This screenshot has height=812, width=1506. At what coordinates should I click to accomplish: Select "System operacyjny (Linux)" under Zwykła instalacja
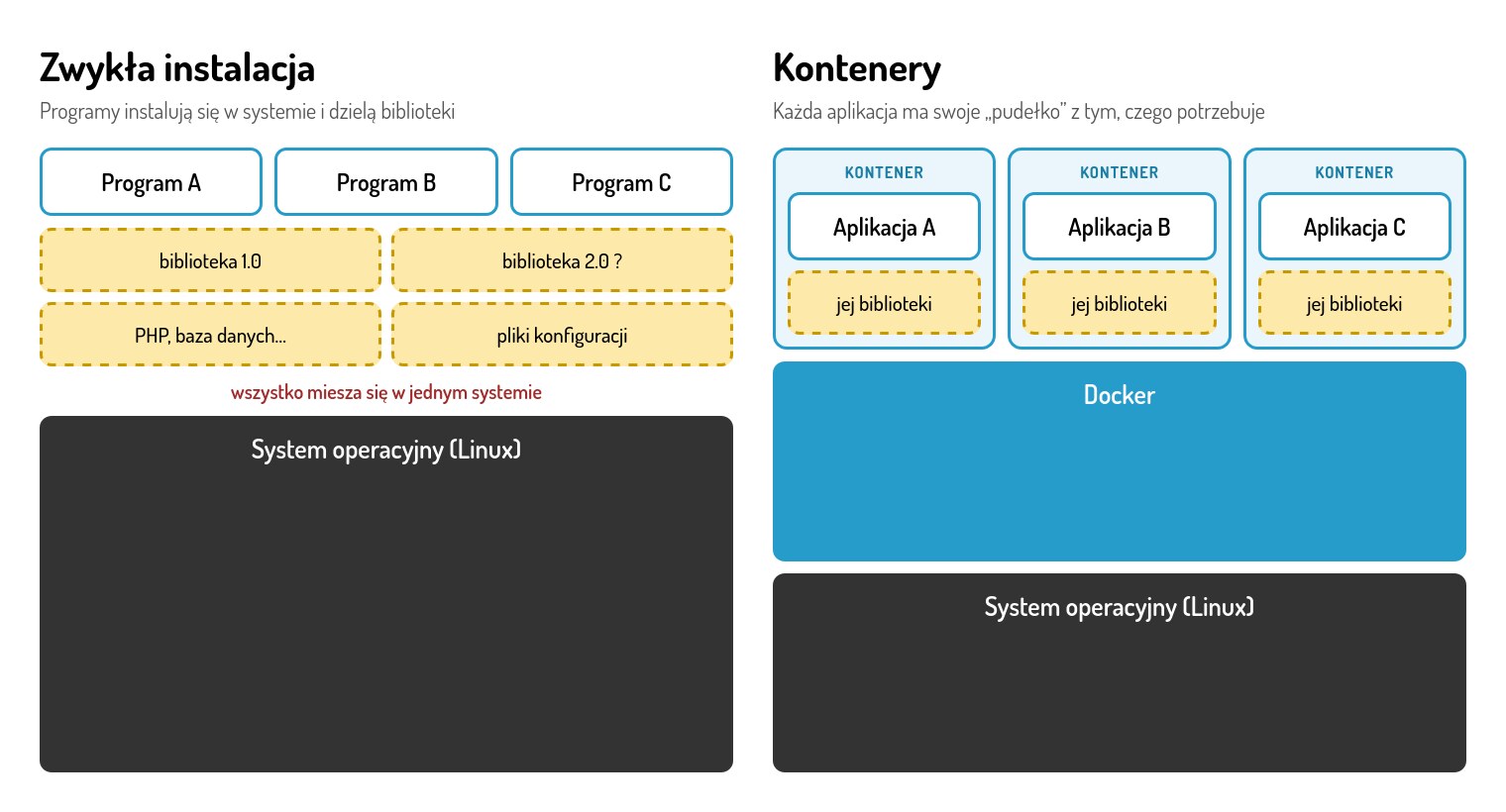tap(386, 594)
